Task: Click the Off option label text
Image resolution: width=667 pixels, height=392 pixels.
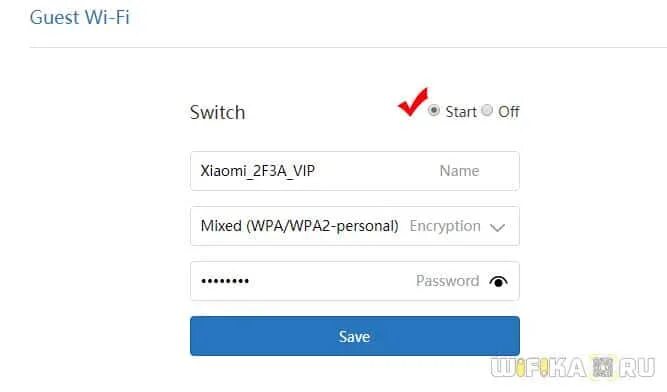Action: (509, 112)
